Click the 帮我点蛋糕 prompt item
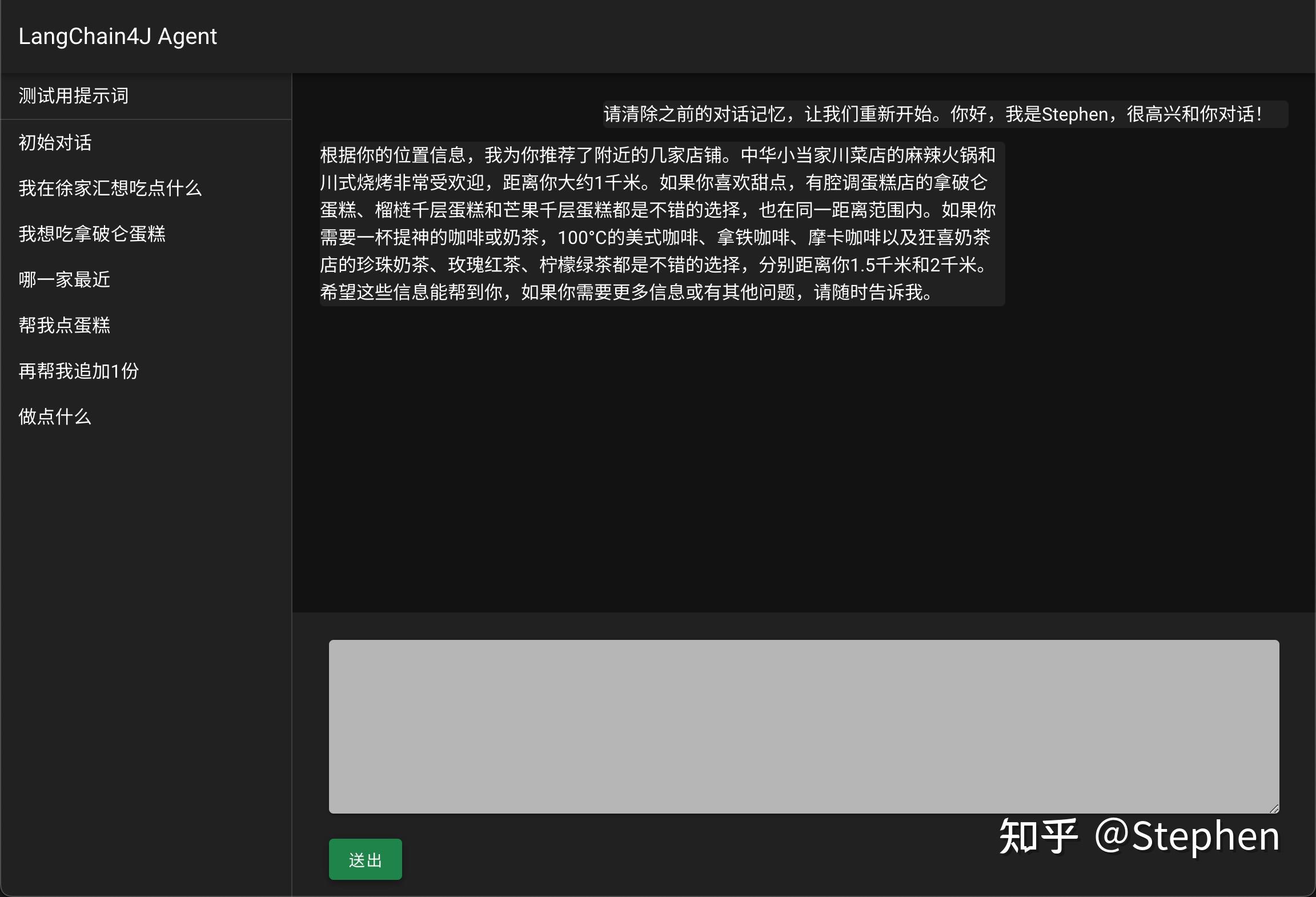1316x897 pixels. pyautogui.click(x=64, y=326)
